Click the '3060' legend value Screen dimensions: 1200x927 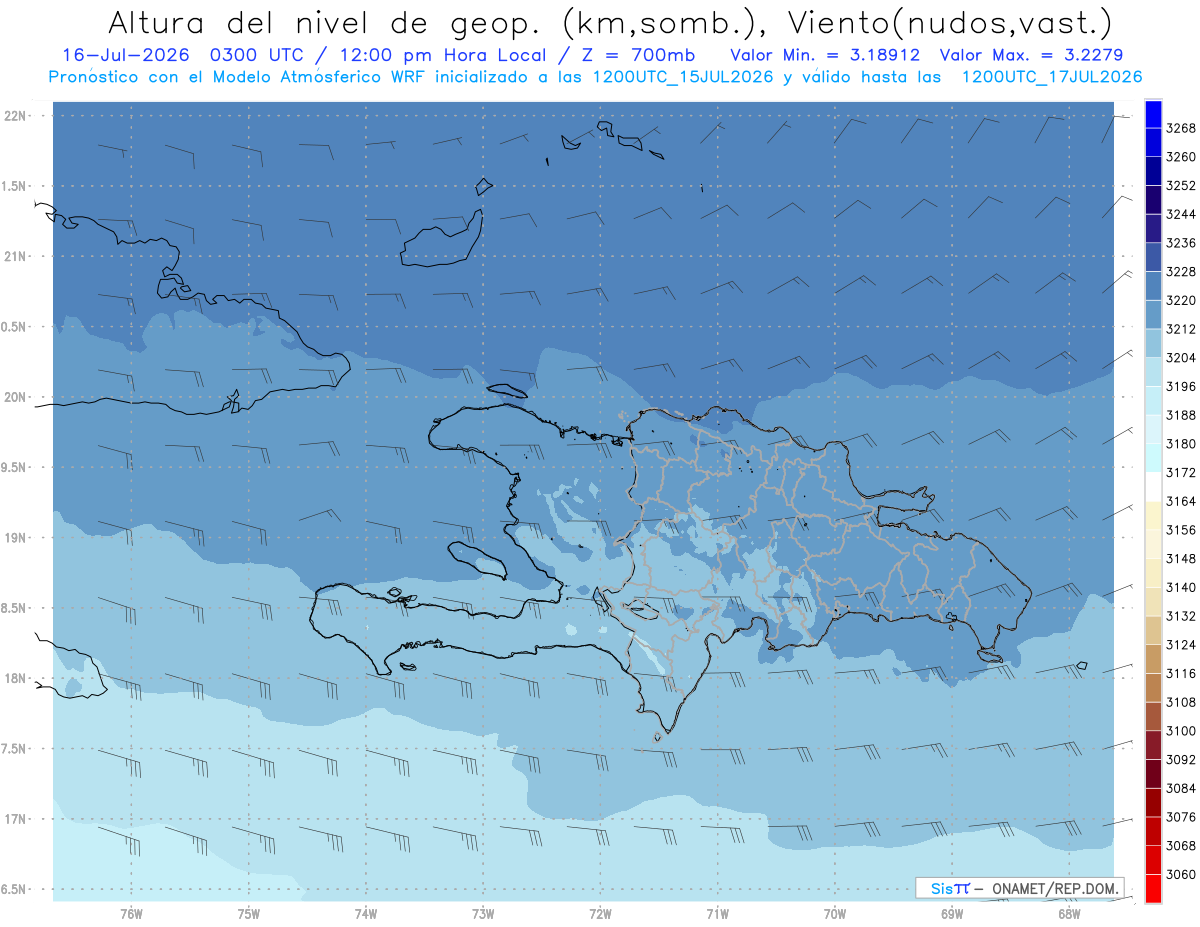pos(1181,874)
